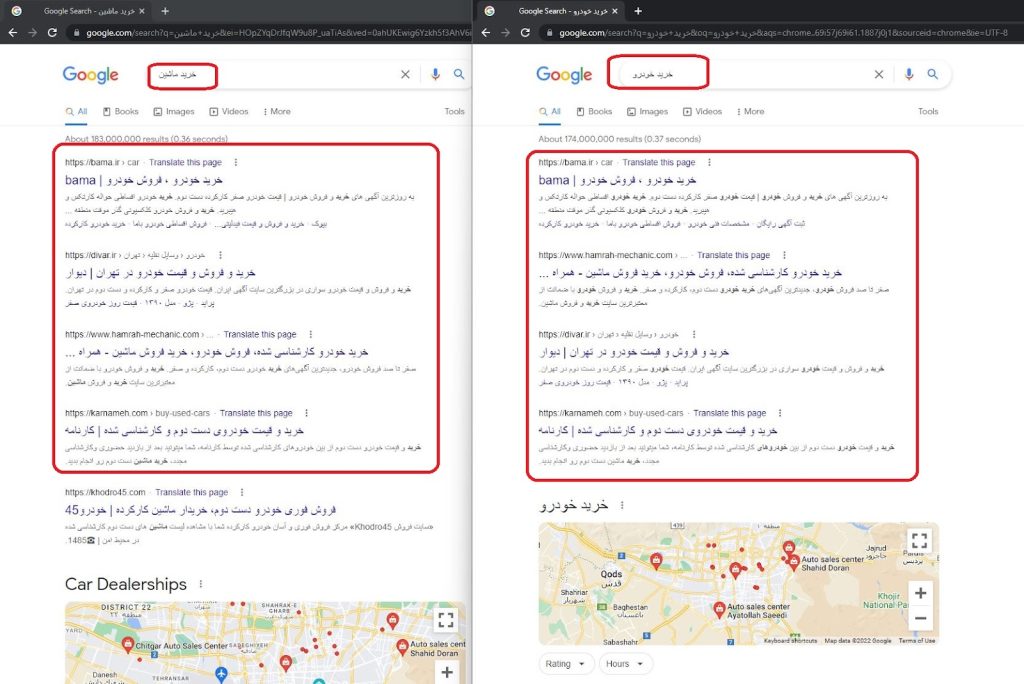Select the All tab in the left window
Viewport: 1024px width, 684px height.
click(x=76, y=112)
